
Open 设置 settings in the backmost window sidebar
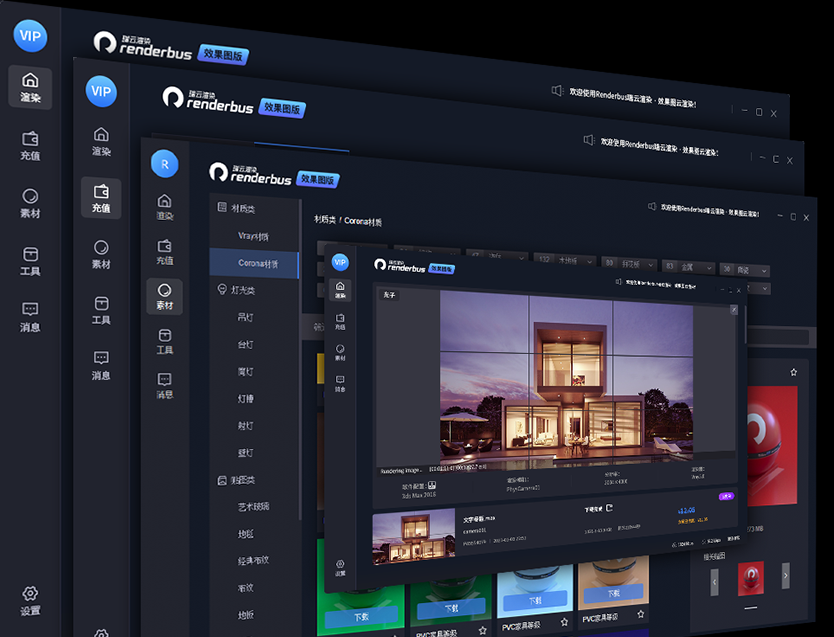[x=30, y=601]
